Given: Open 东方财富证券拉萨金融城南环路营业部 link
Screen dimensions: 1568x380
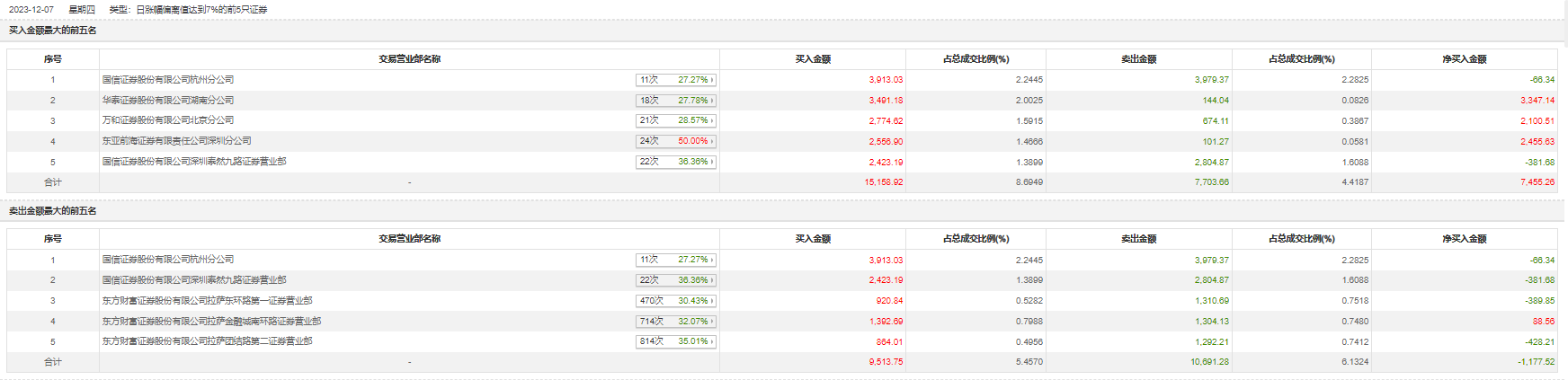Looking at the screenshot, I should point(211,322).
